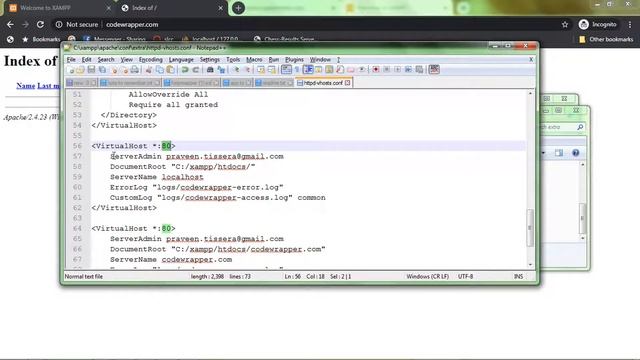Click 'Require all granted' on line 52

pyautogui.click(x=173, y=105)
